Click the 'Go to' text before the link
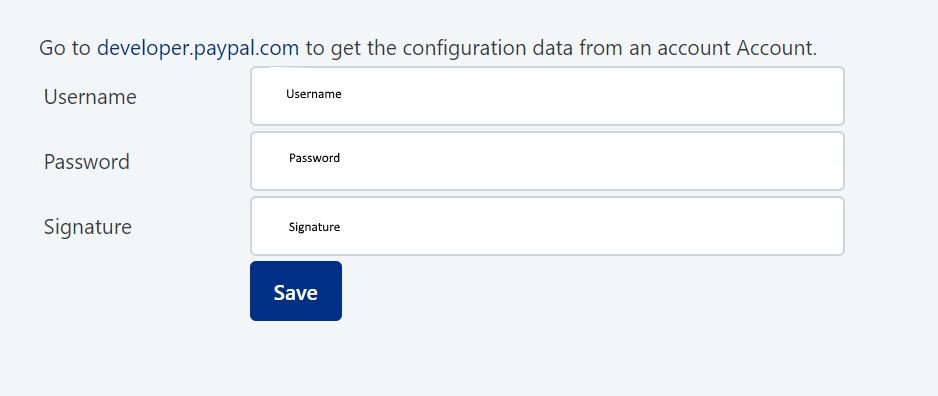This screenshot has height=396, width=938. coord(65,48)
